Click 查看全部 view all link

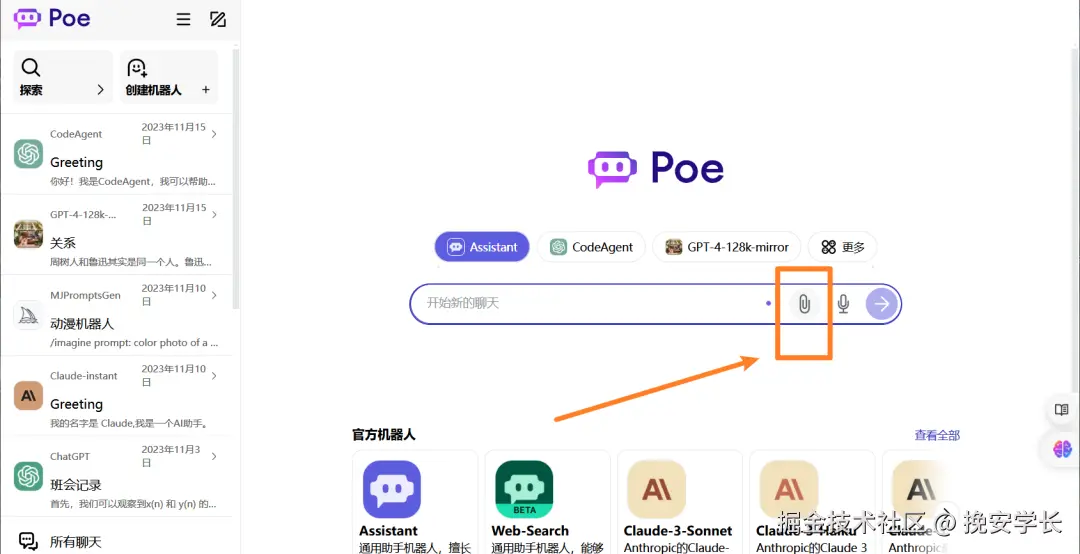pyautogui.click(x=937, y=435)
